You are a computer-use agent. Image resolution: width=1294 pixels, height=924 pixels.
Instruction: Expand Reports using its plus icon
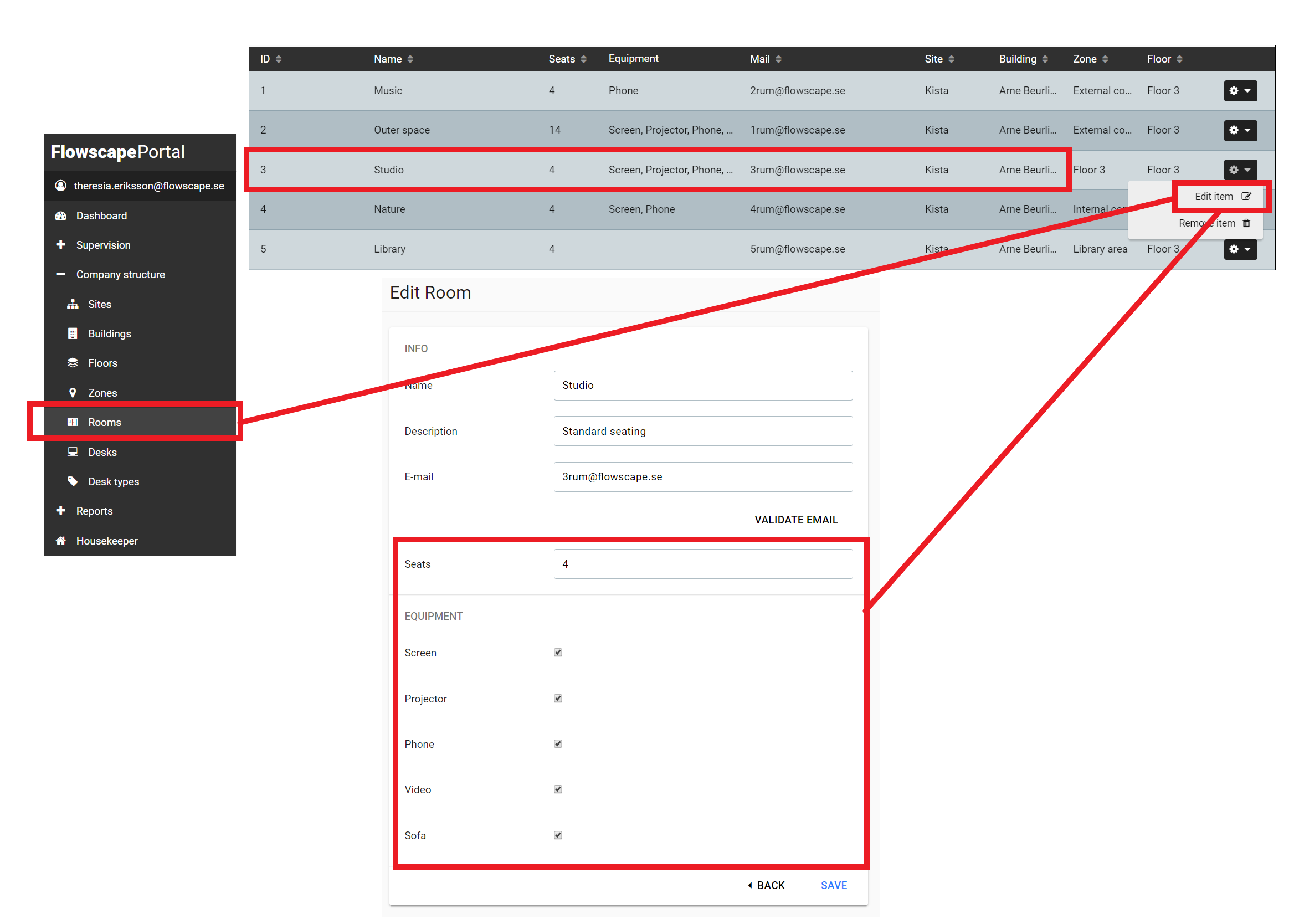61,511
